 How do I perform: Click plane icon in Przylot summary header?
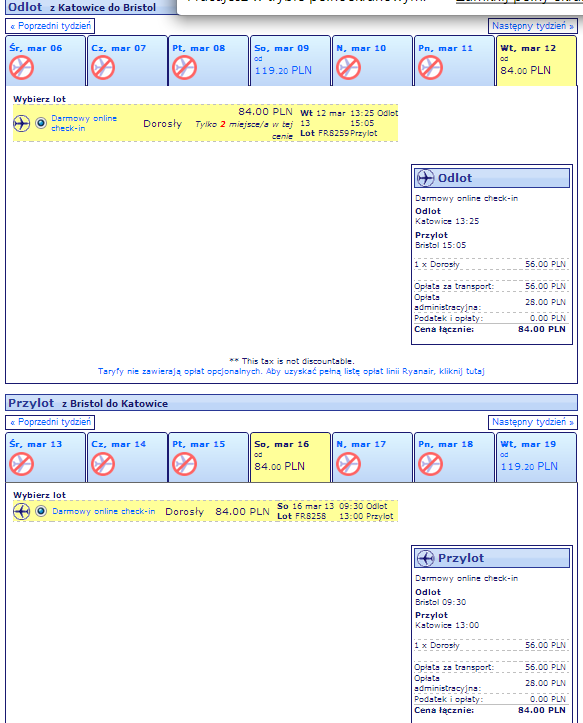[x=425, y=558]
